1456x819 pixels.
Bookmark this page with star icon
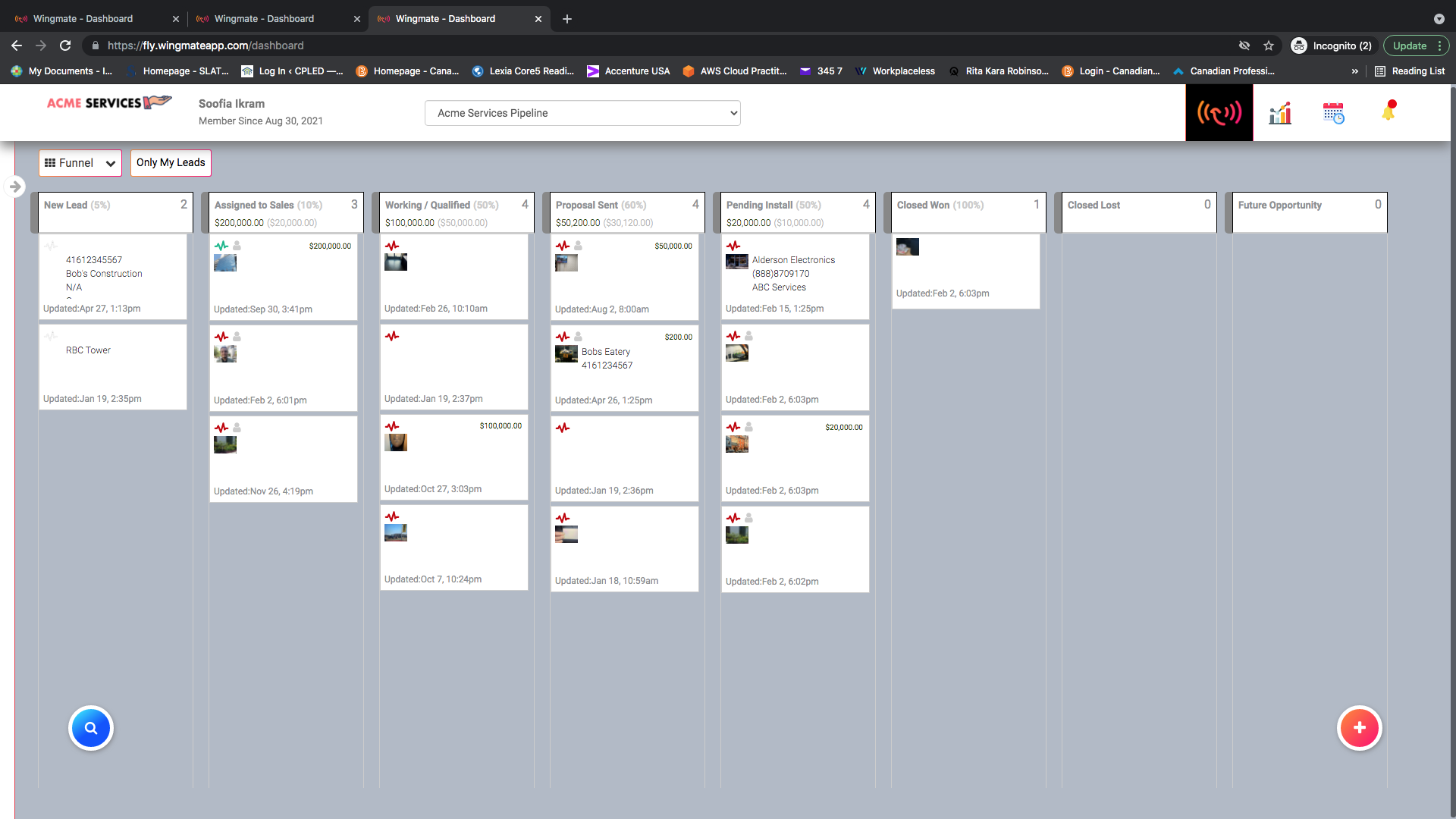point(1269,45)
